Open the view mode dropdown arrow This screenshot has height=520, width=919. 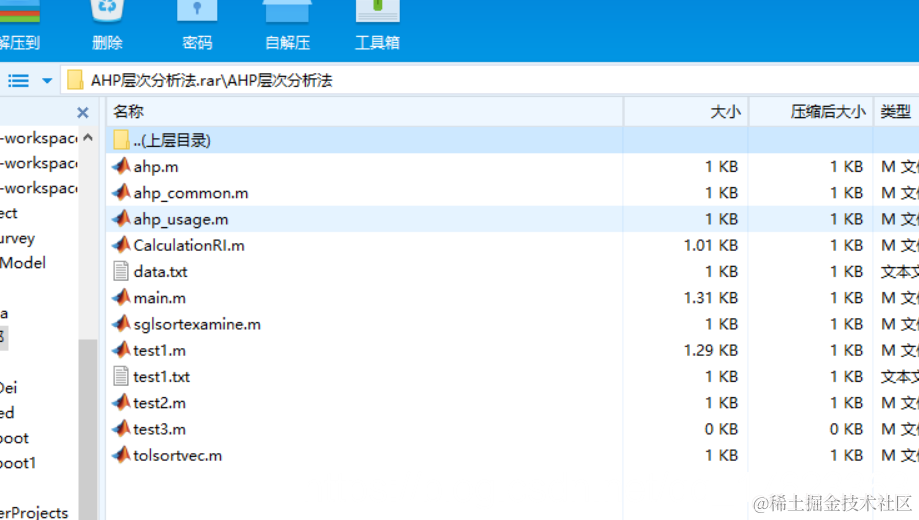pyautogui.click(x=47, y=81)
